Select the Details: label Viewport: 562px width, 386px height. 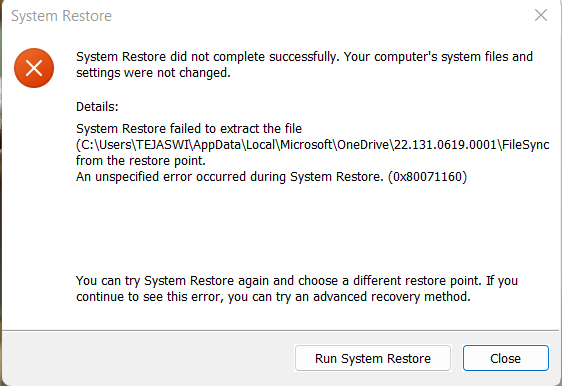97,106
